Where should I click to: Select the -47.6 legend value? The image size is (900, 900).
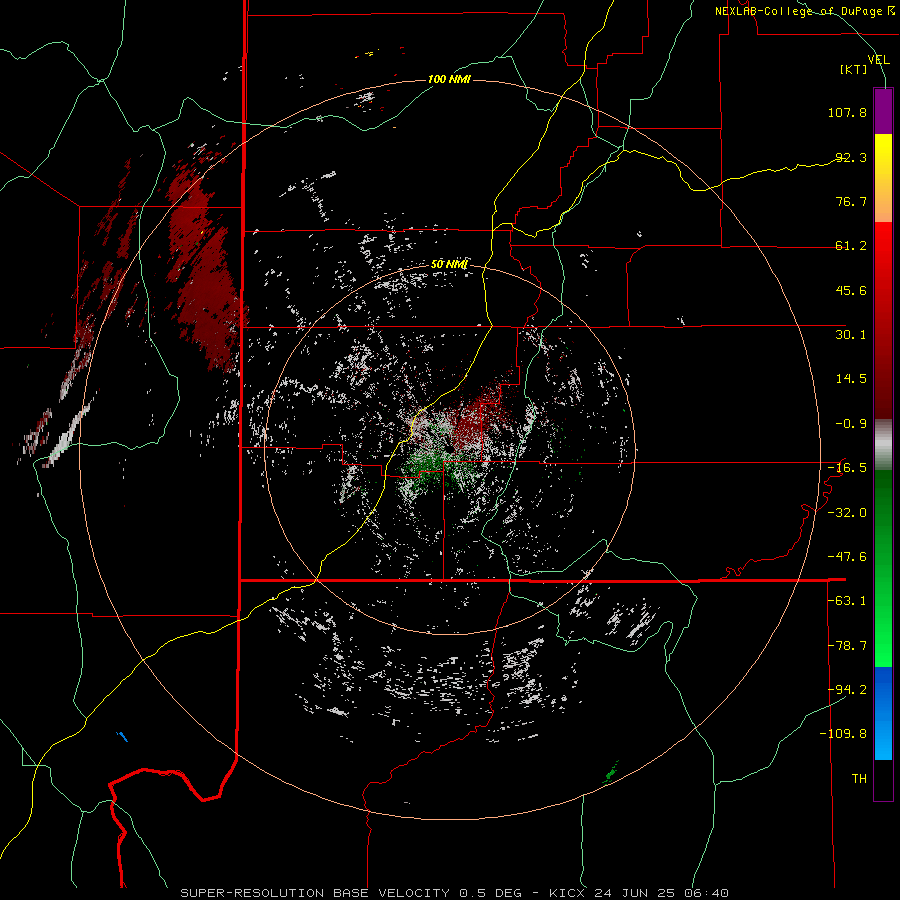point(847,557)
